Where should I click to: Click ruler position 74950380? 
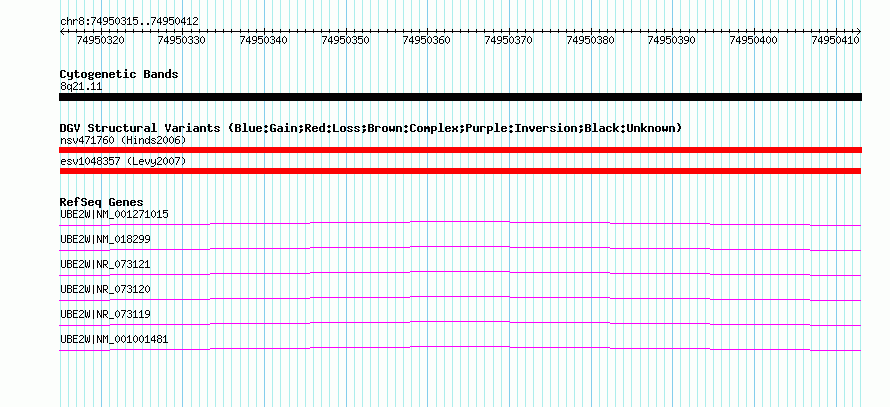[591, 40]
